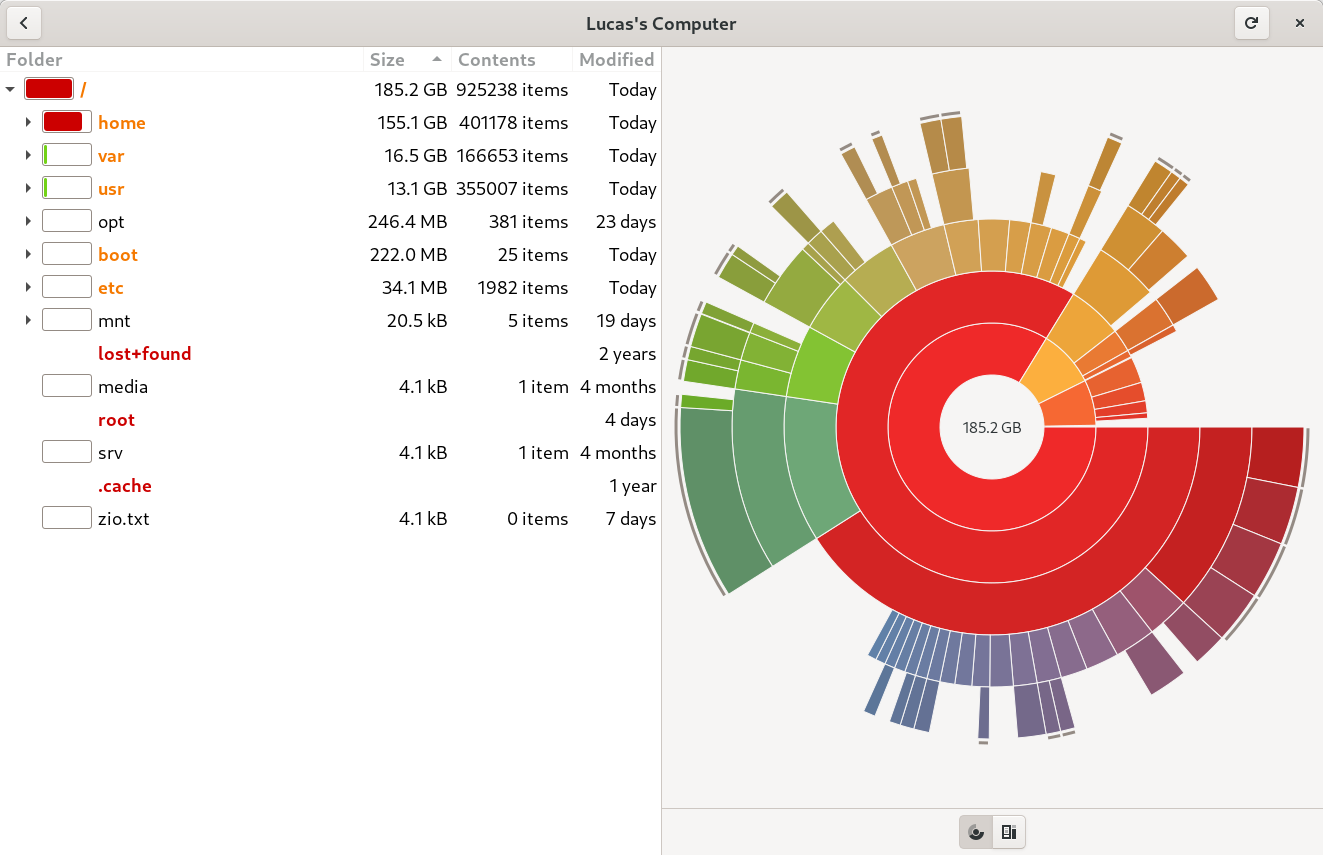1323x855 pixels.
Task: Expand the home folder
Action: coord(28,123)
